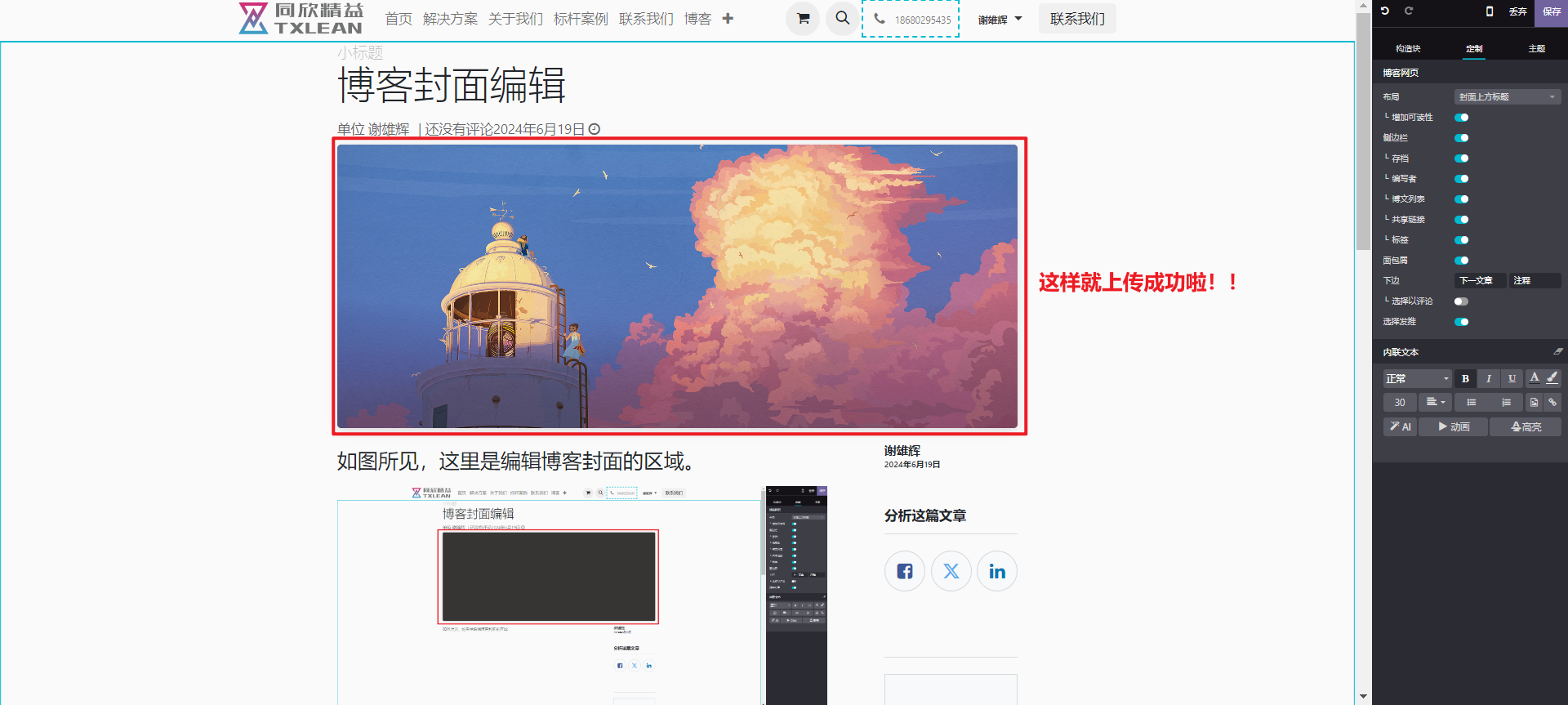Viewport: 1568px width, 705px height.
Task: Click the 丢弃 discard button
Action: pyautogui.click(x=1518, y=12)
